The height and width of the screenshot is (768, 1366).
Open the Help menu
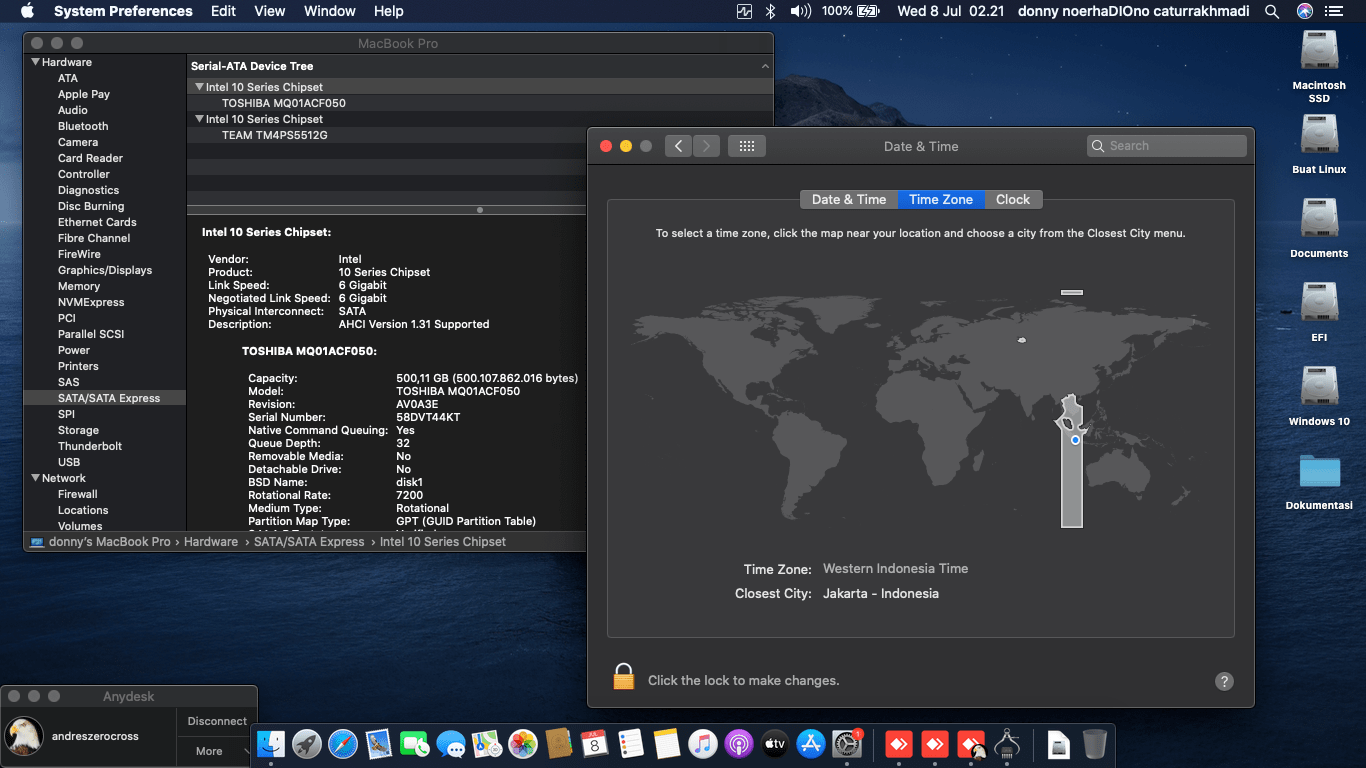click(388, 11)
